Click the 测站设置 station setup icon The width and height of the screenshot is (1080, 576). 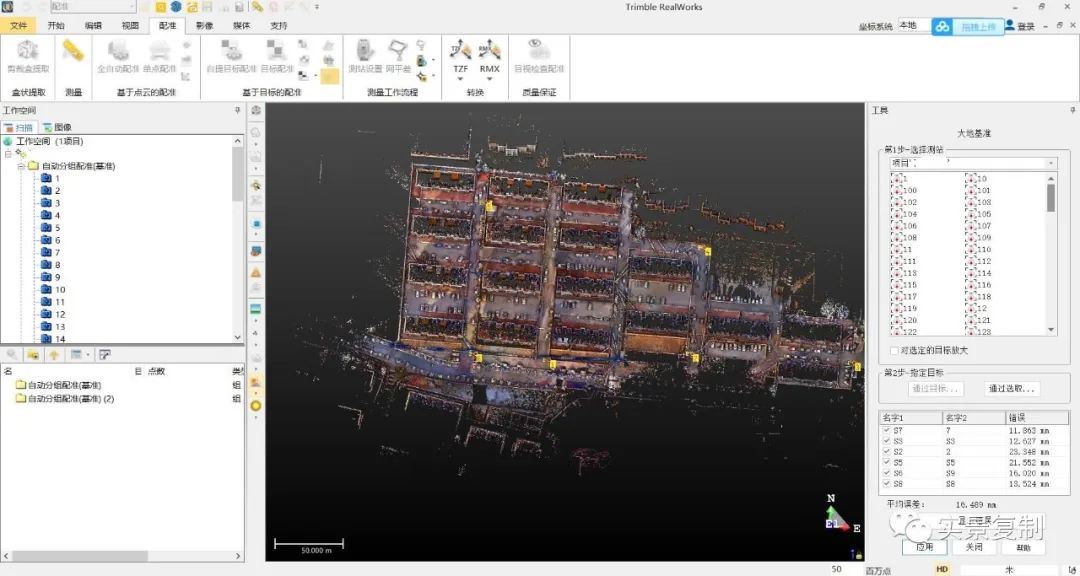point(364,52)
